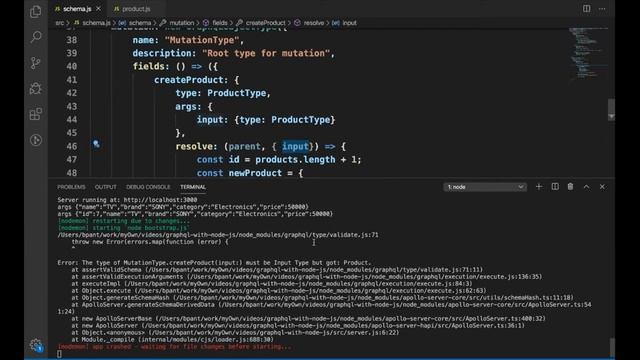The height and width of the screenshot is (360, 640).
Task: Click the input breadcrumb
Action: tap(349, 23)
